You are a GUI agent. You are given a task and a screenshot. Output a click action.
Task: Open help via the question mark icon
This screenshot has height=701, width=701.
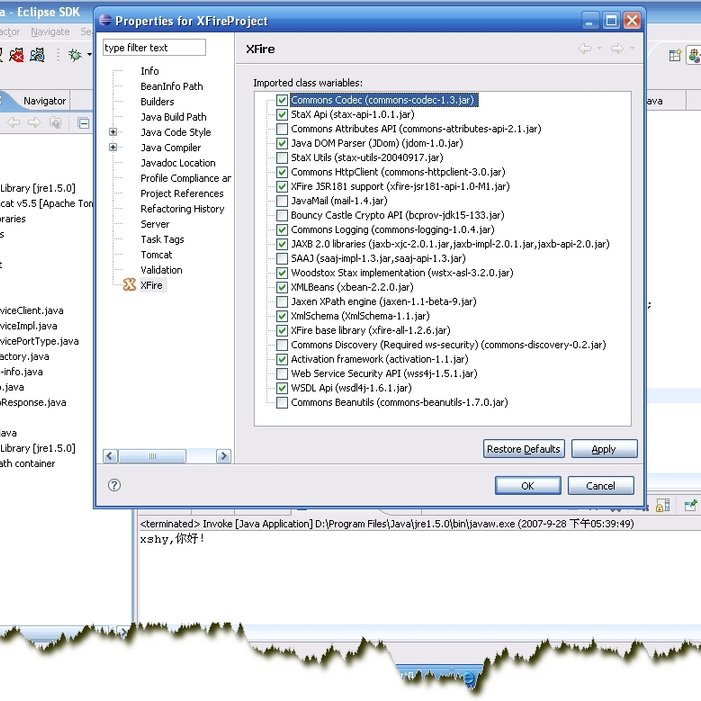114,485
